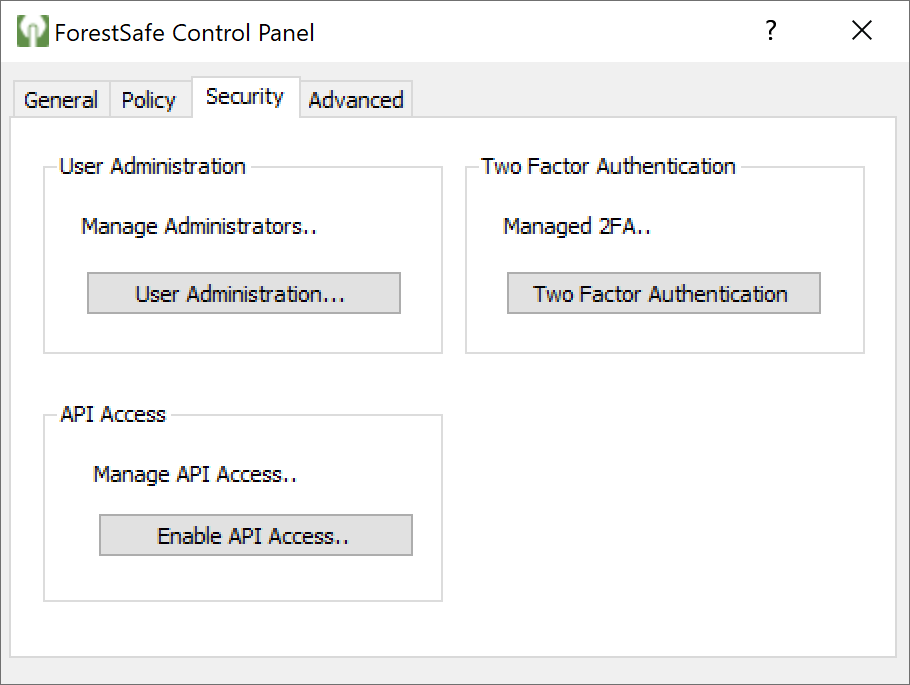910x685 pixels.
Task: Click the Managed 2FA.. label text
Action: click(577, 227)
